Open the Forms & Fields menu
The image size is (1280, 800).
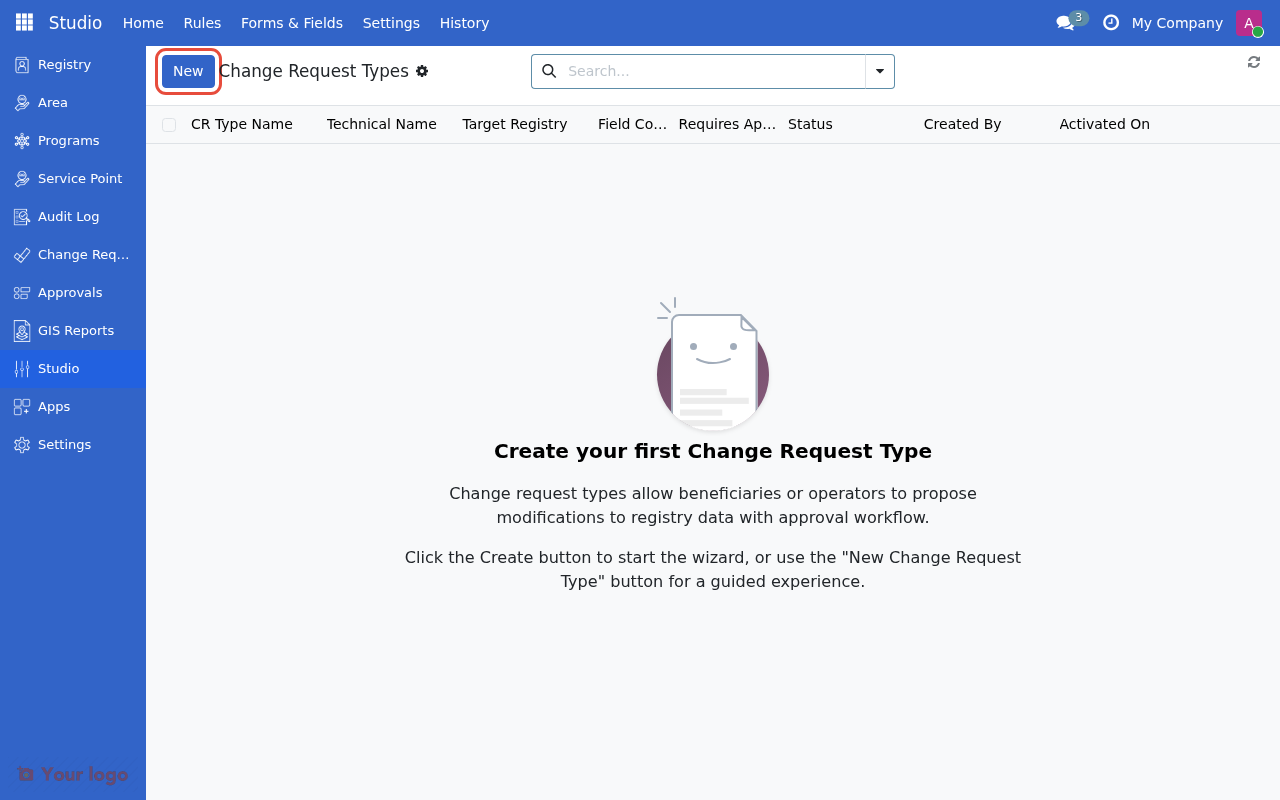click(x=291, y=23)
